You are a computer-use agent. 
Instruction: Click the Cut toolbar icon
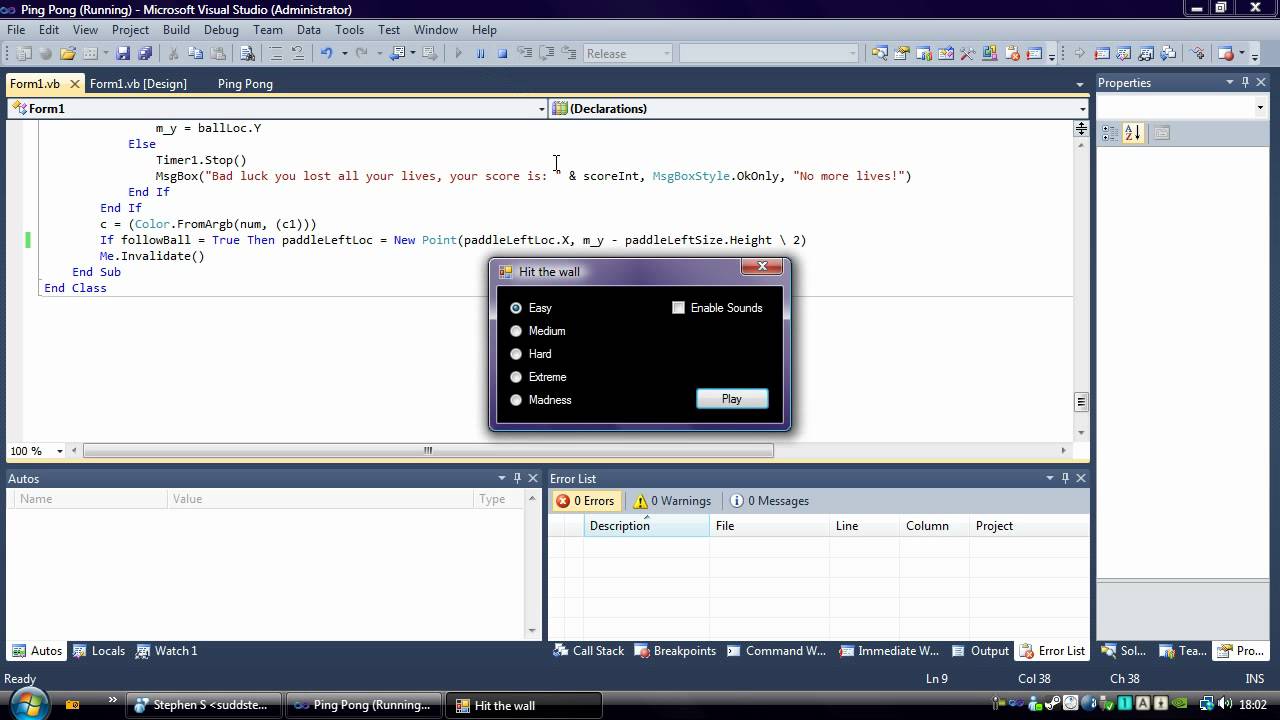coord(173,53)
